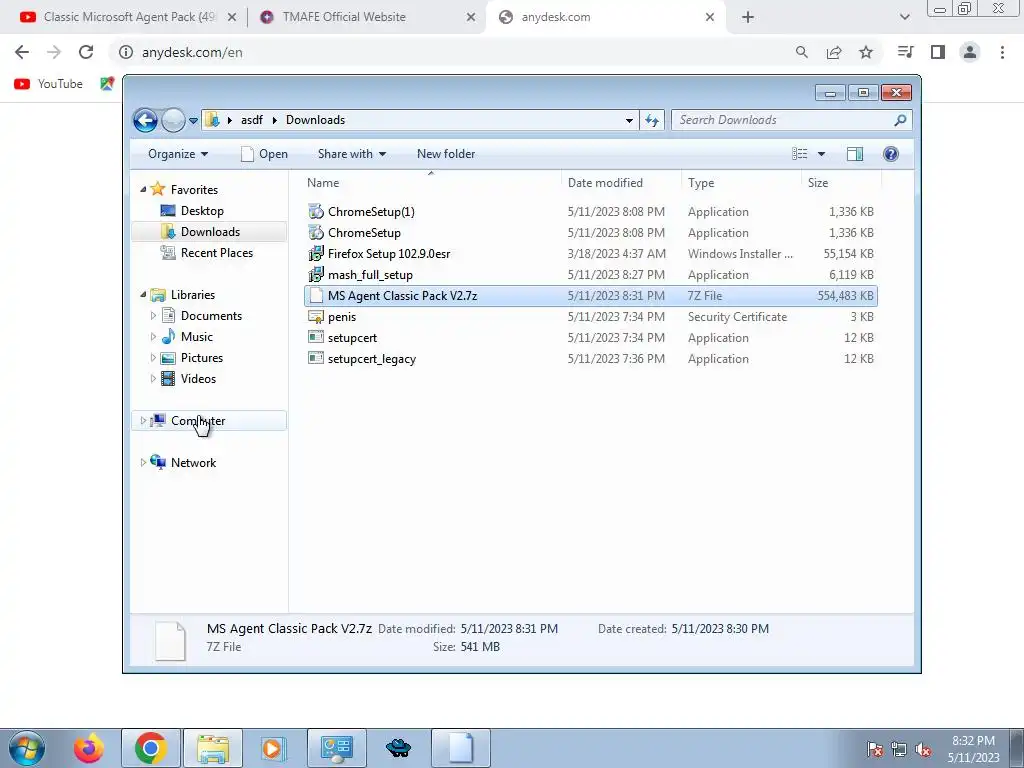
Task: Open a new Chrome tab
Action: [748, 17]
